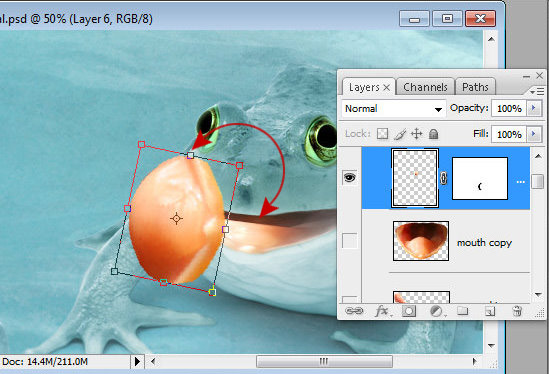Create new adjustment layer via half-circle icon
The height and width of the screenshot is (374, 549).
pos(436,311)
